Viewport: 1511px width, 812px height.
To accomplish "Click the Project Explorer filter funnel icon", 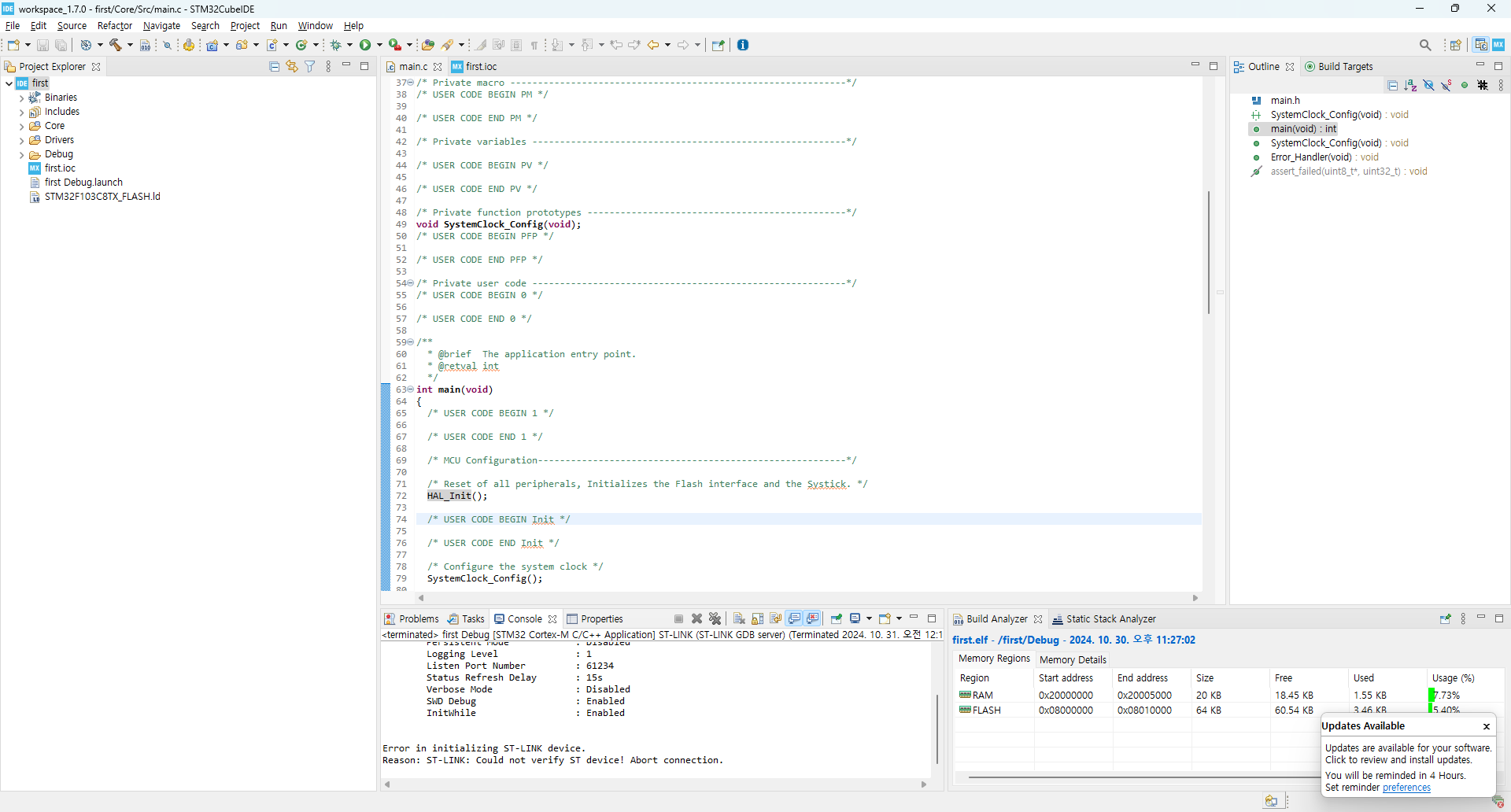I will click(310, 67).
